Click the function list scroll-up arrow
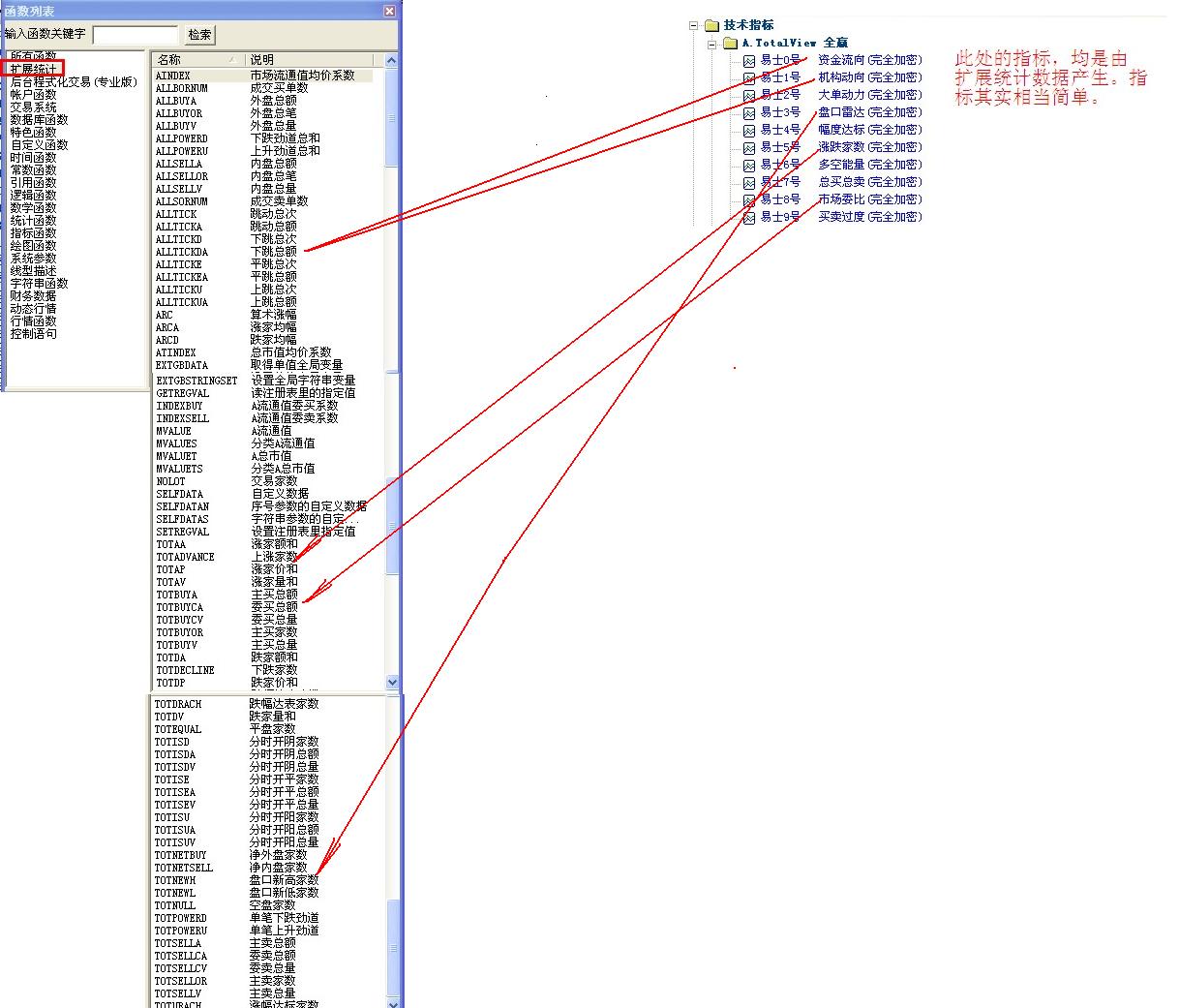This screenshot has height=1008, width=1179. (392, 60)
